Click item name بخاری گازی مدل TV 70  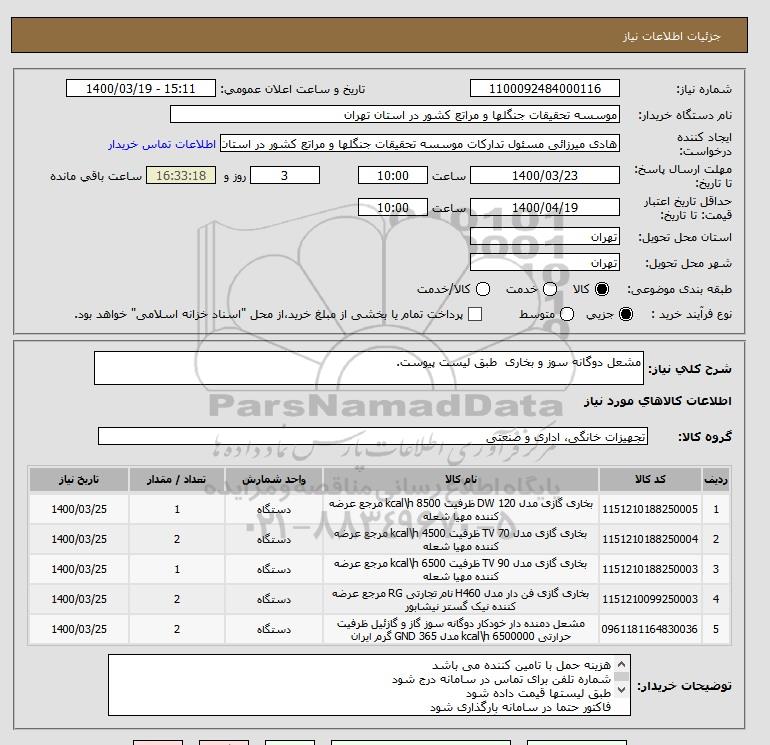pyautogui.click(x=461, y=540)
